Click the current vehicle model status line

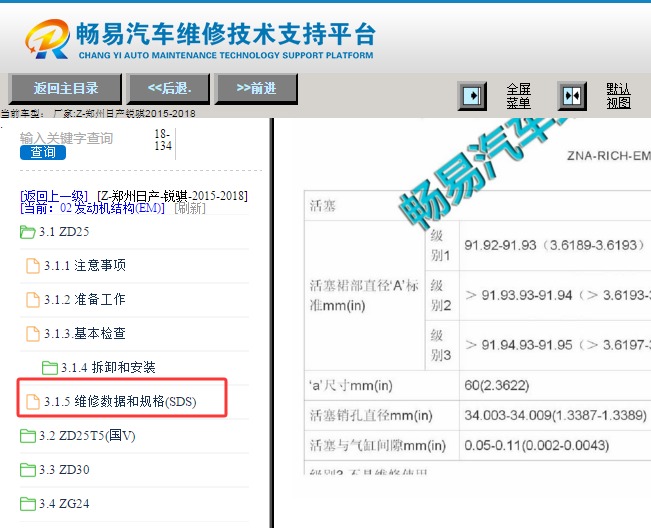tap(98, 113)
